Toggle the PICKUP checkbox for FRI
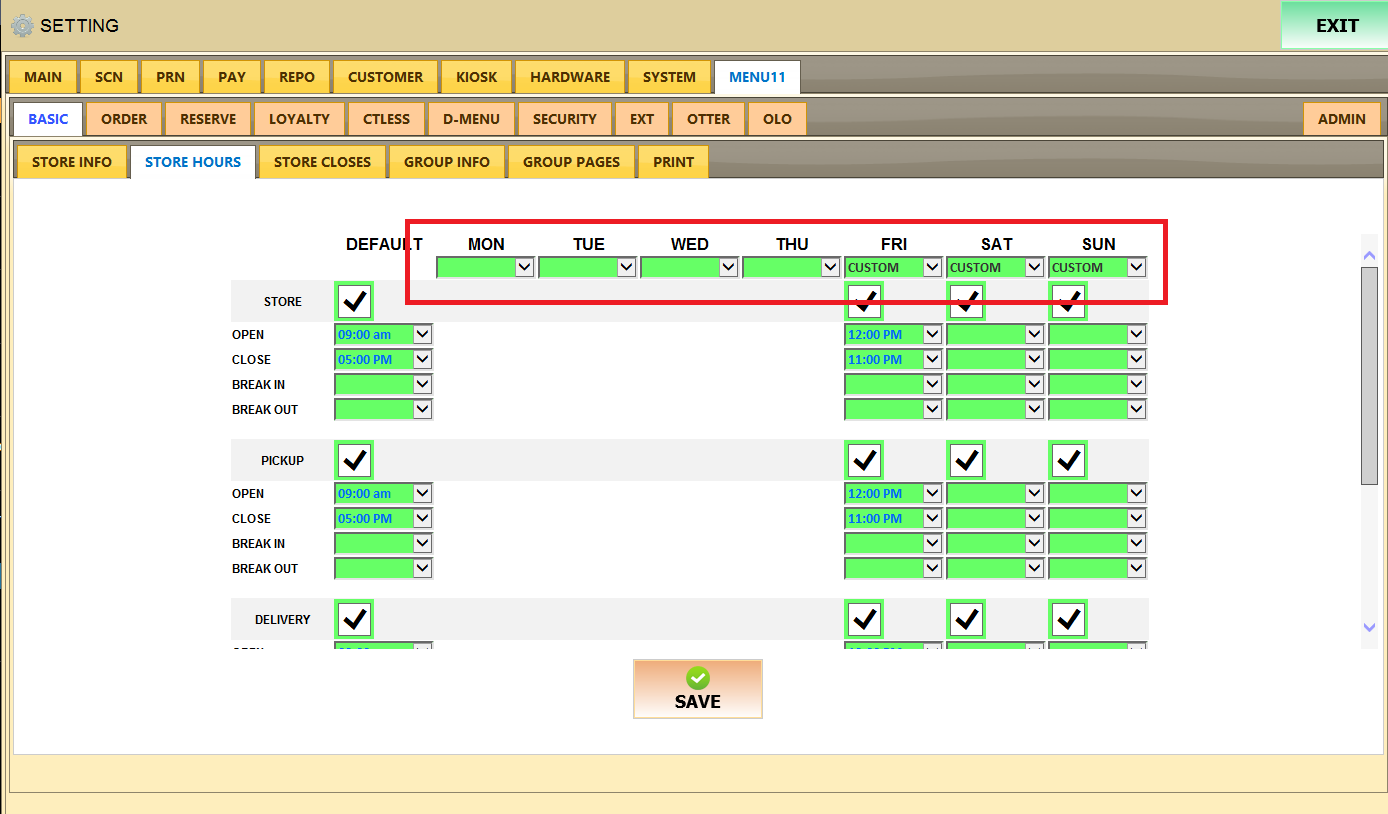 coord(865,460)
